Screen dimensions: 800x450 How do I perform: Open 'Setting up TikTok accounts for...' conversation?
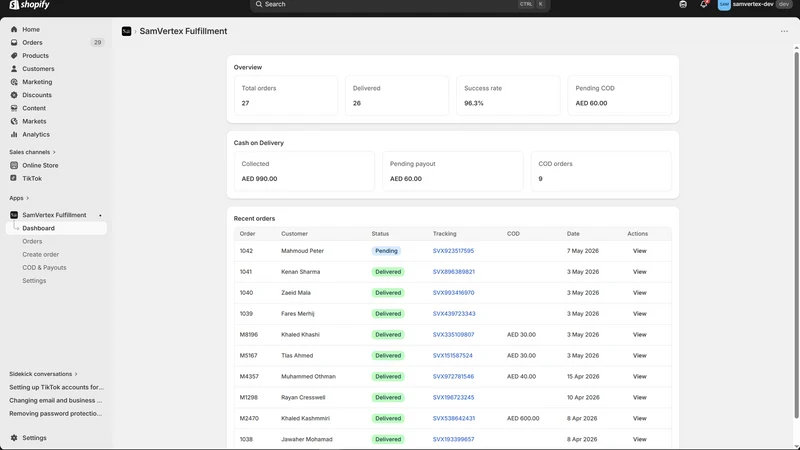coord(56,387)
